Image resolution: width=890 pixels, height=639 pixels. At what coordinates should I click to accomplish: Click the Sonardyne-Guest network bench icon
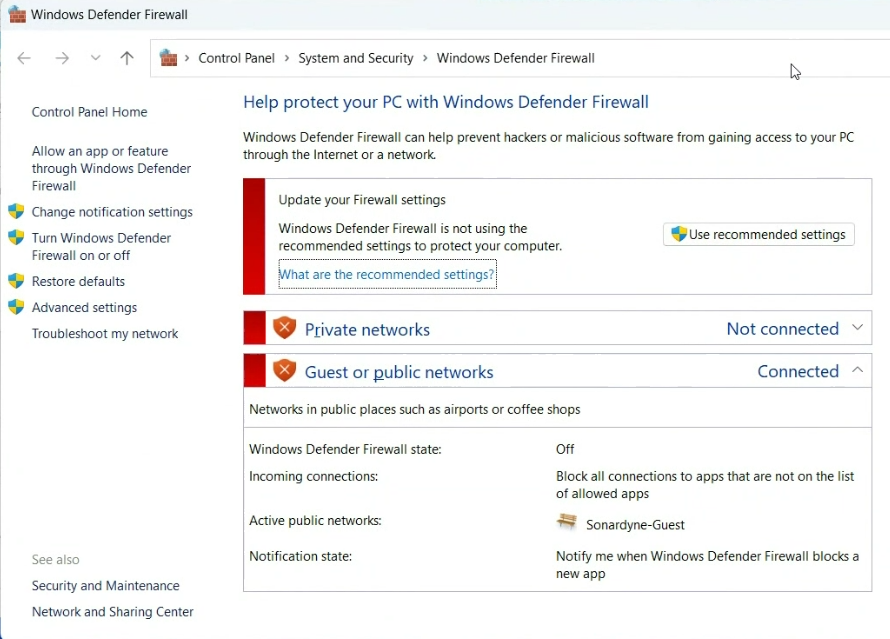tap(566, 522)
